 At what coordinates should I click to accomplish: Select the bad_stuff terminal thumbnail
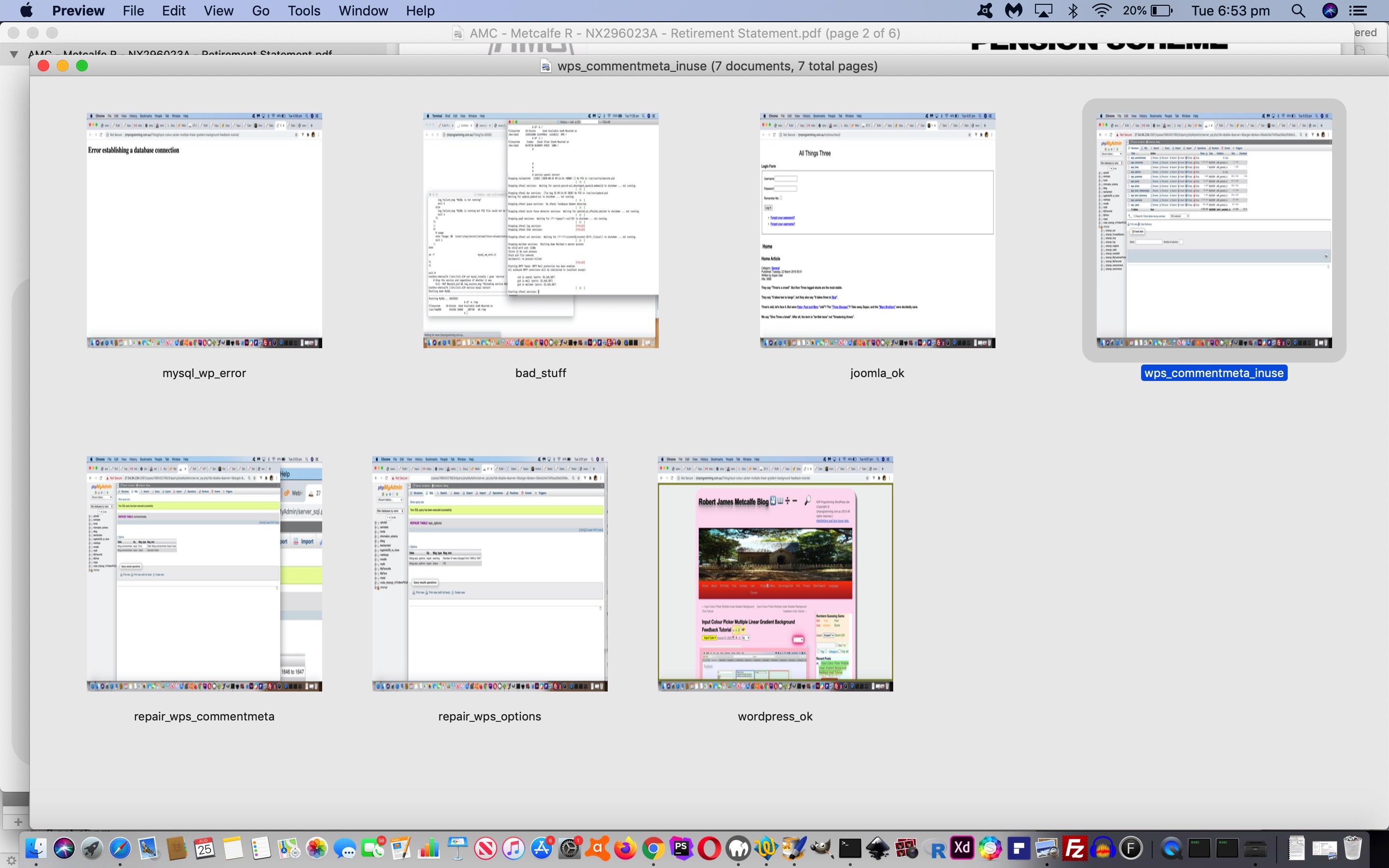point(541,230)
